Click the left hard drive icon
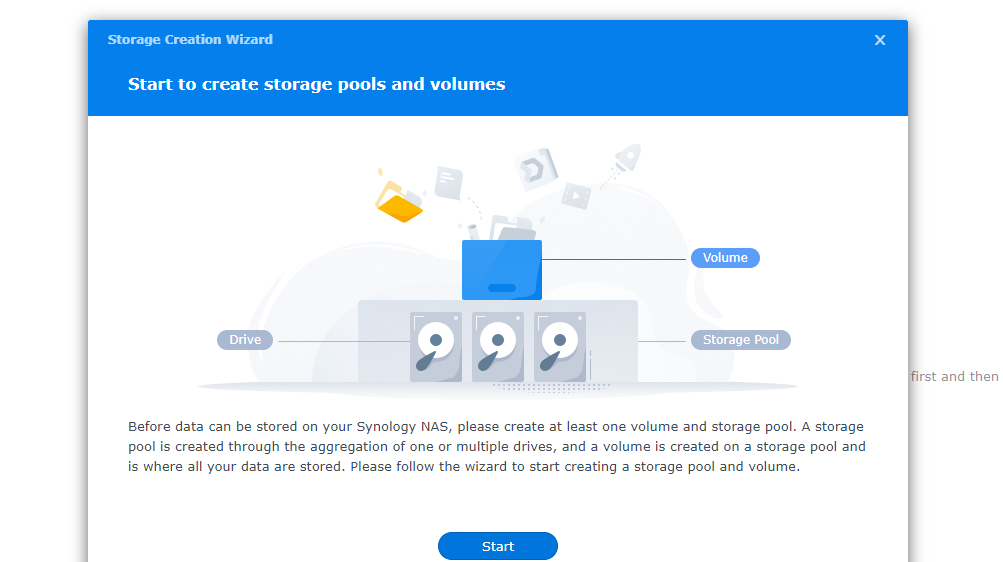Viewport: 1003px width, 562px height. 436,347
